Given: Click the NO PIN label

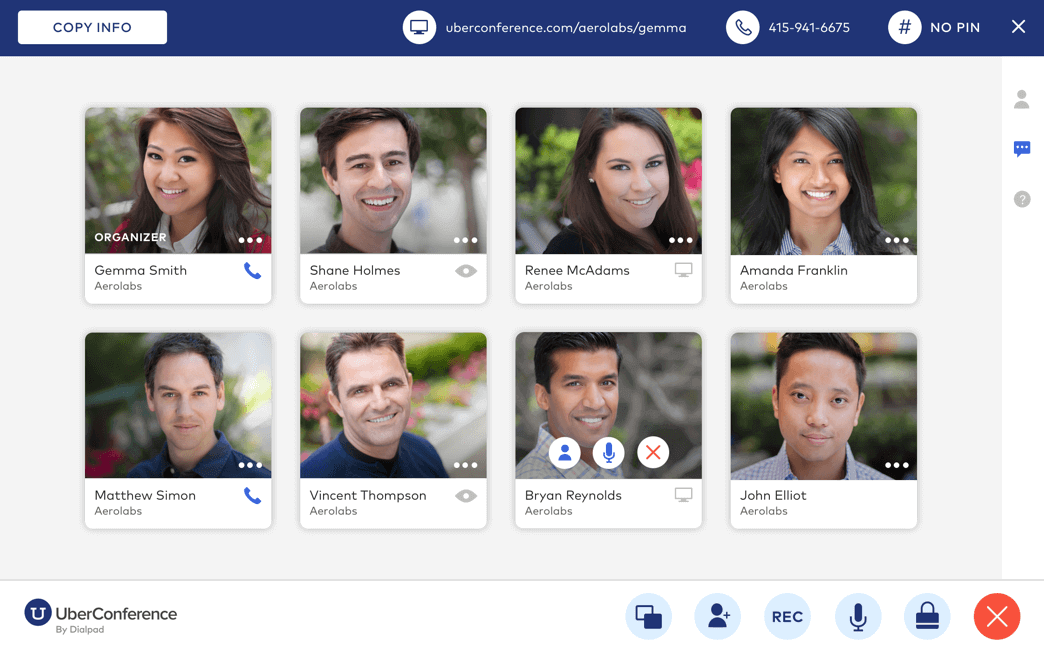Looking at the screenshot, I should coord(955,28).
